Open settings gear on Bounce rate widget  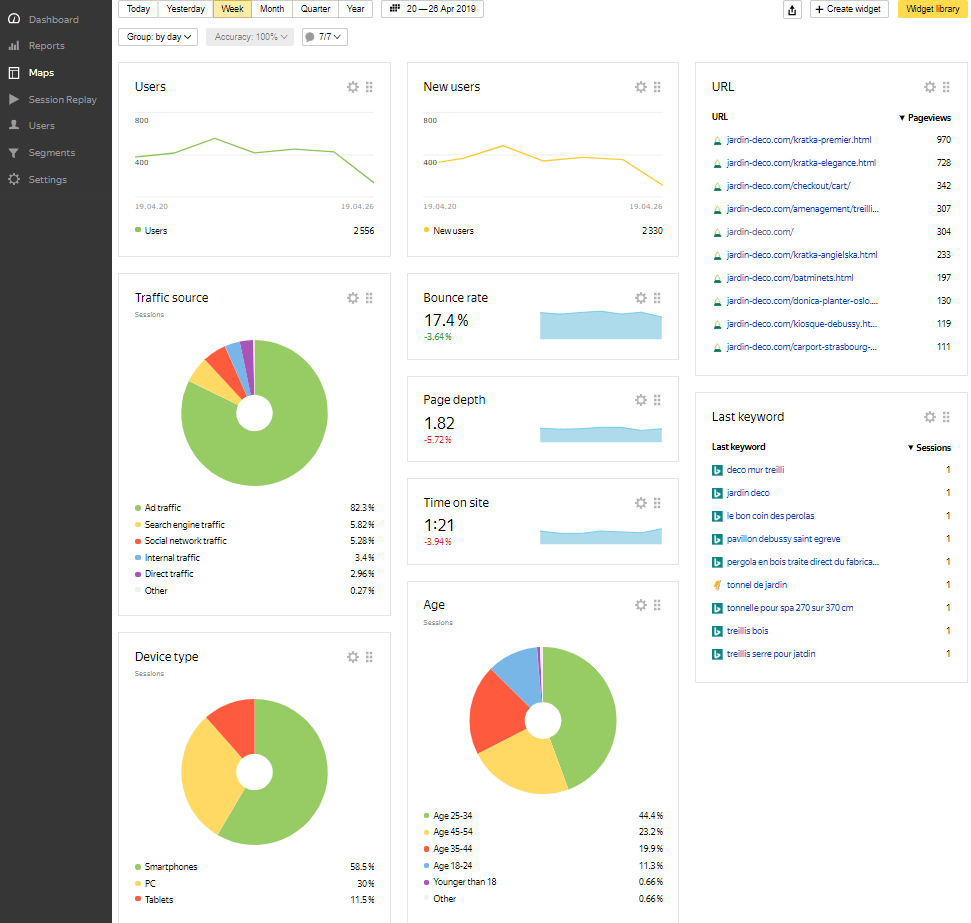pos(641,299)
